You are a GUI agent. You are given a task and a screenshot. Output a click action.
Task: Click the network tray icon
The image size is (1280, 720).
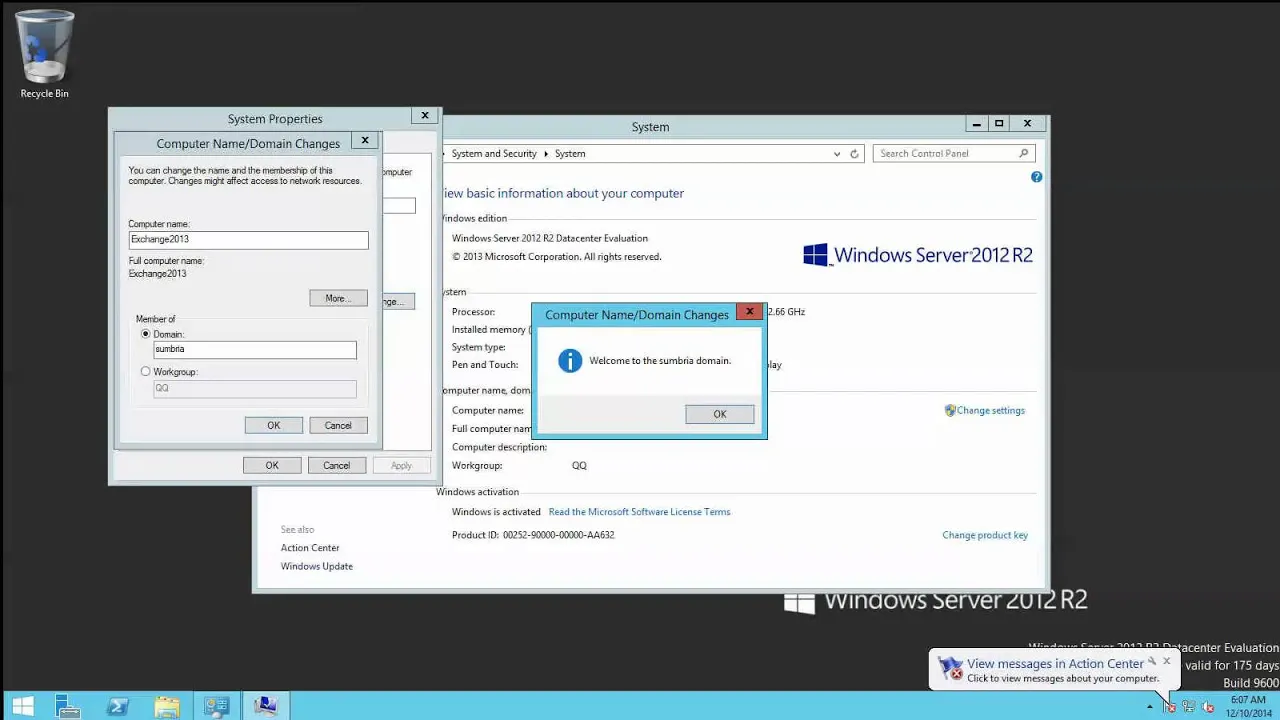[x=1188, y=707]
